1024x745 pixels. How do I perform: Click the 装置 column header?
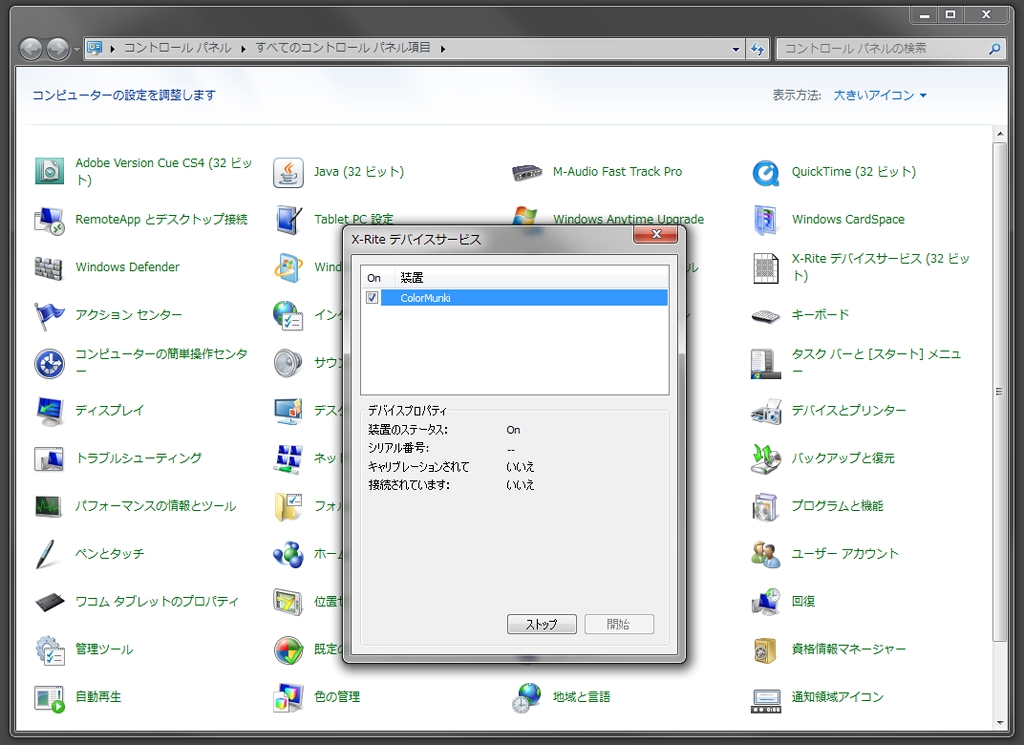coord(532,278)
